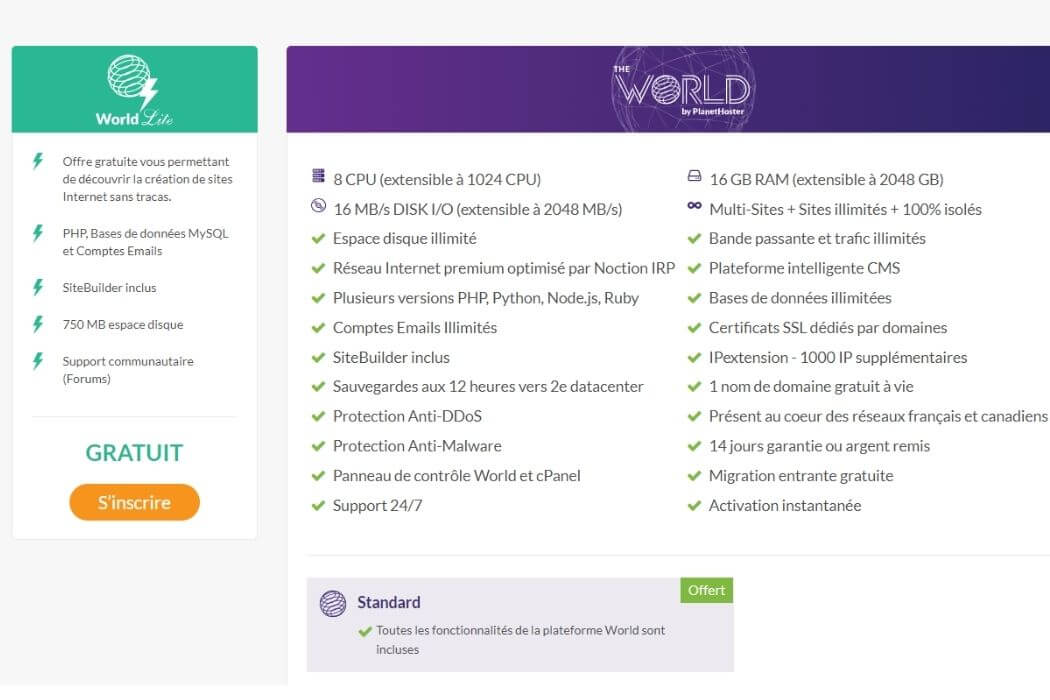Click checkmark beside 1 nom de domaine gratuit
Image resolution: width=1050 pixels, height=700 pixels.
pos(694,387)
